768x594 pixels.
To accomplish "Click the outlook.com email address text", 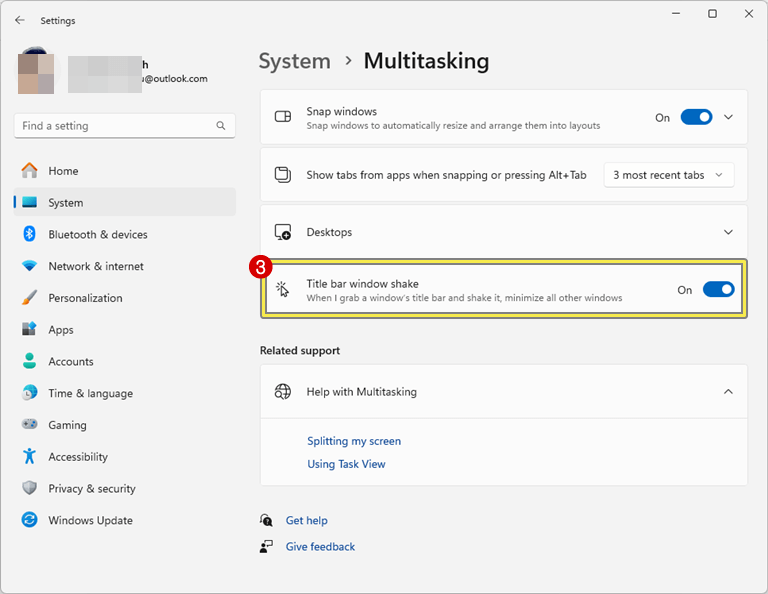I will (x=175, y=78).
